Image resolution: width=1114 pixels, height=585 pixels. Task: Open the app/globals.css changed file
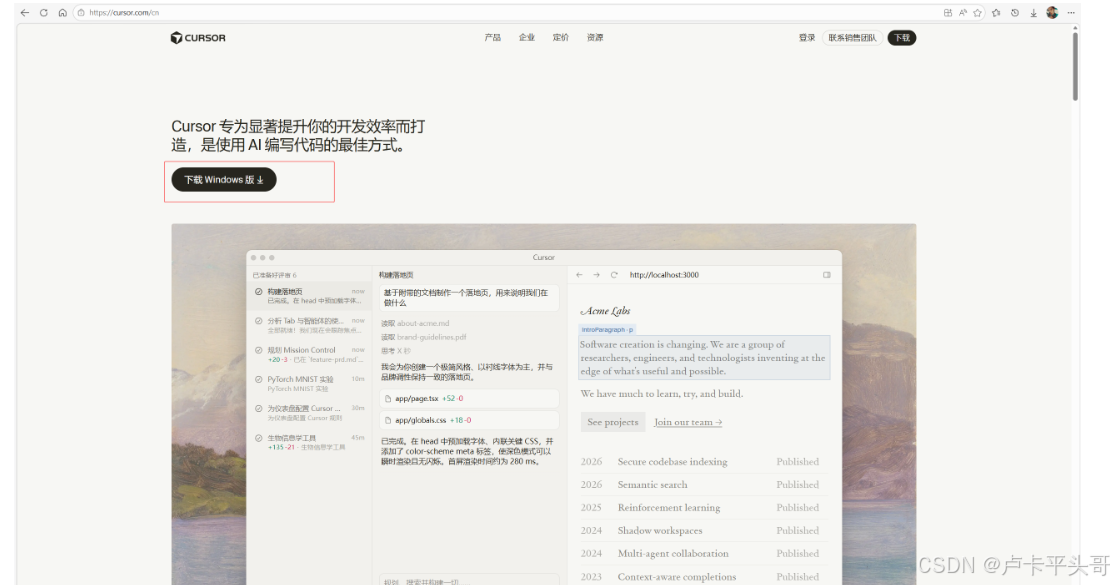tap(469, 420)
